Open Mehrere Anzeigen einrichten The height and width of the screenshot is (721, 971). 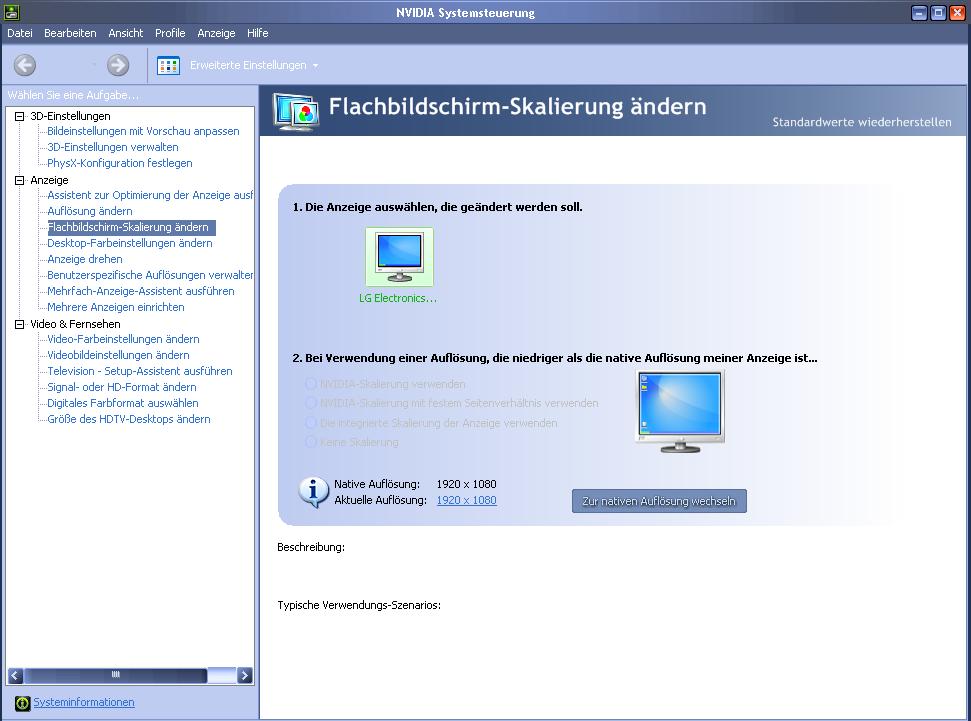pyautogui.click(x=116, y=308)
